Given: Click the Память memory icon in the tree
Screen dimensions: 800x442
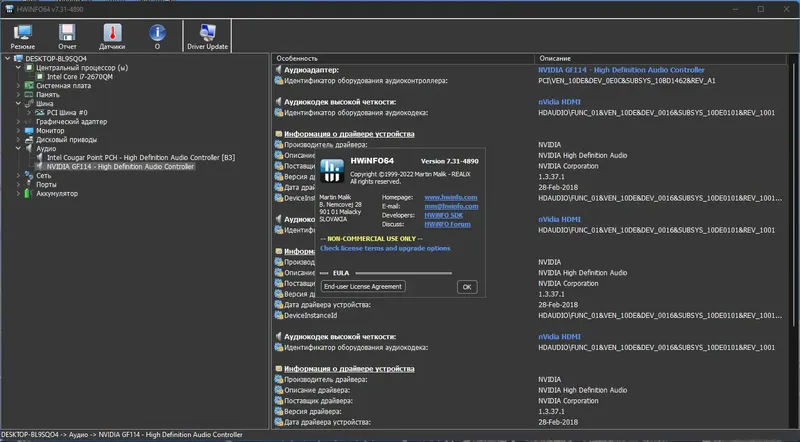Looking at the screenshot, I should pyautogui.click(x=29, y=94).
